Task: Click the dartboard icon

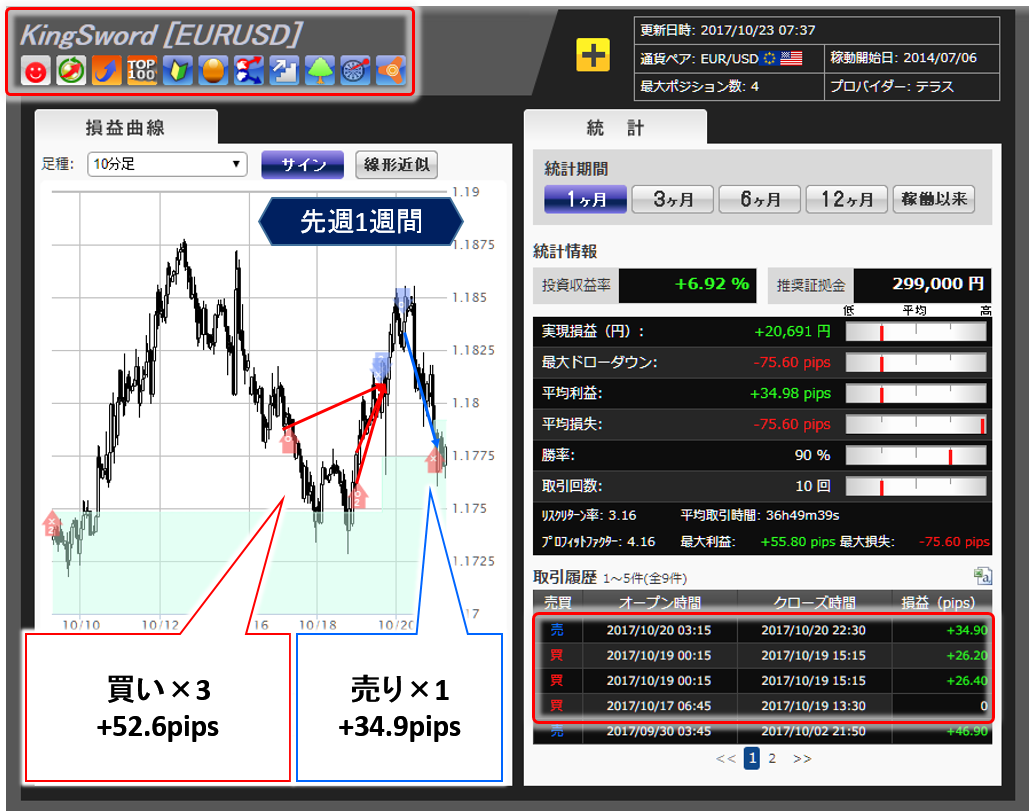Action: (355, 71)
